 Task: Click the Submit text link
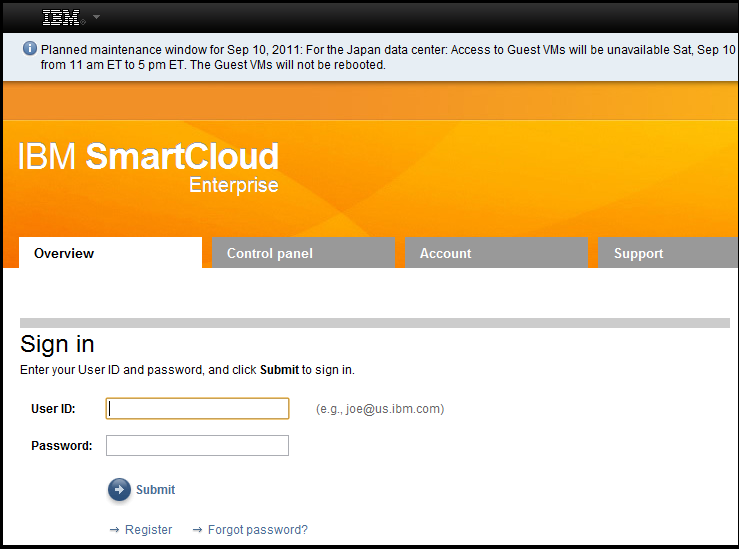click(156, 490)
